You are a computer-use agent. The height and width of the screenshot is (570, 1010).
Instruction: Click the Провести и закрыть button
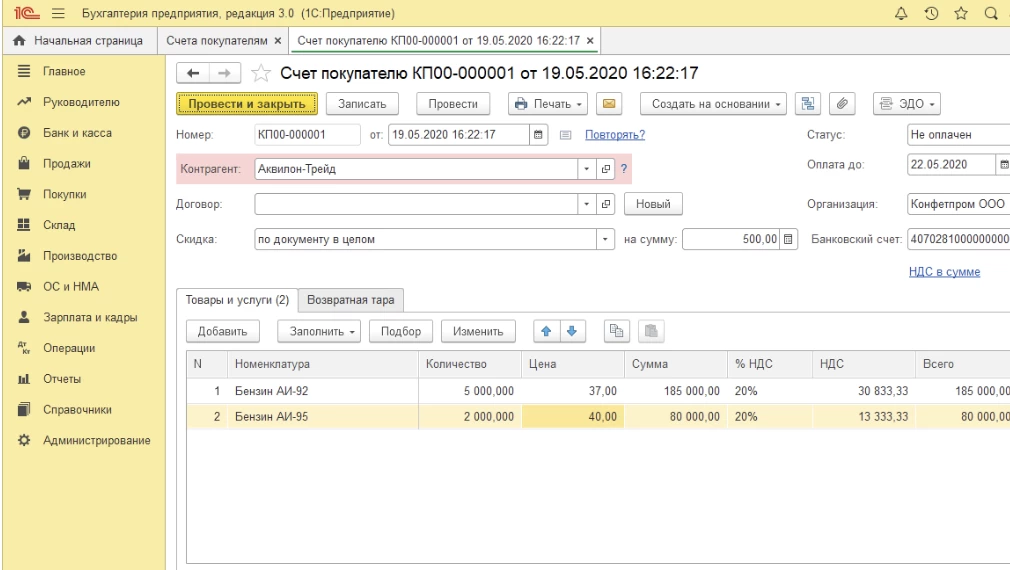[x=247, y=104]
